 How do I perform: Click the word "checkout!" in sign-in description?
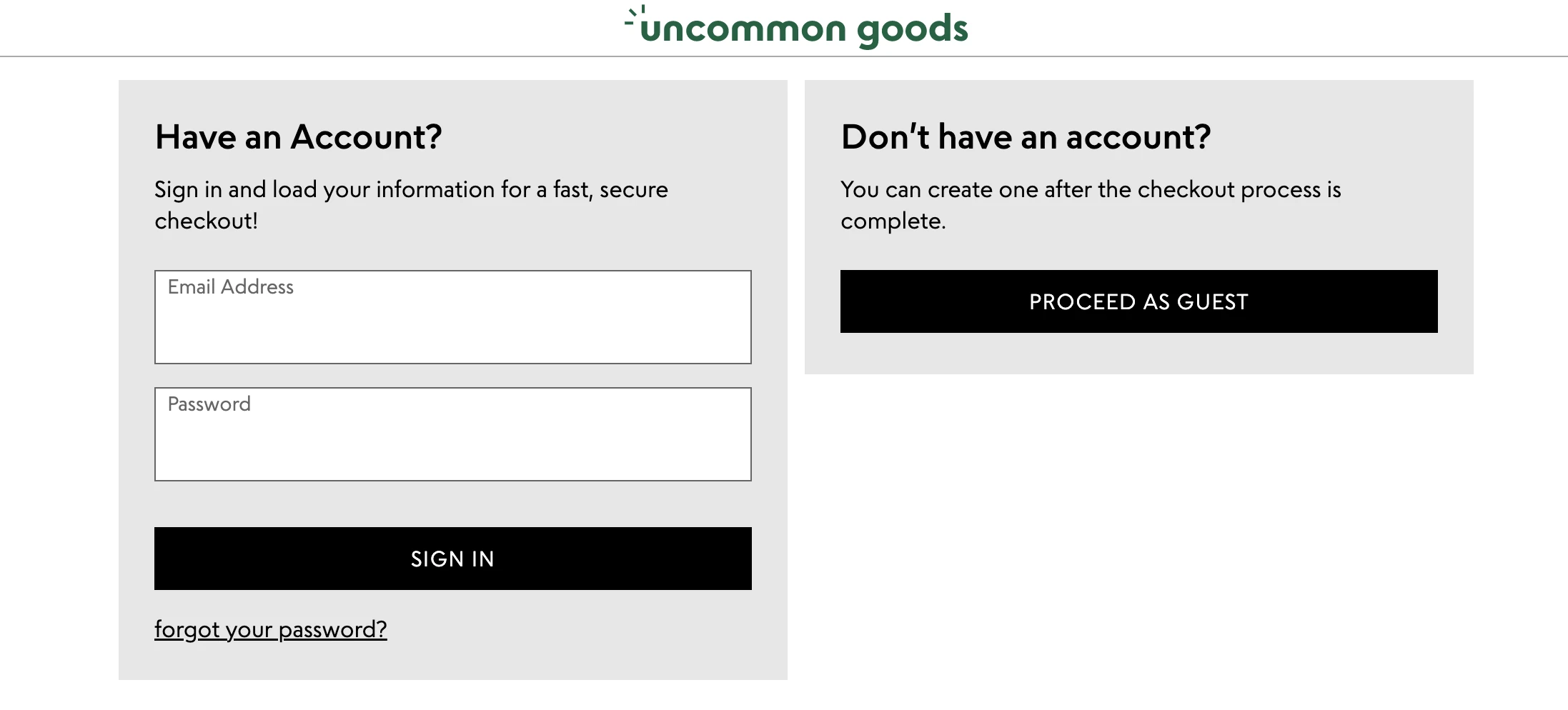click(x=206, y=221)
